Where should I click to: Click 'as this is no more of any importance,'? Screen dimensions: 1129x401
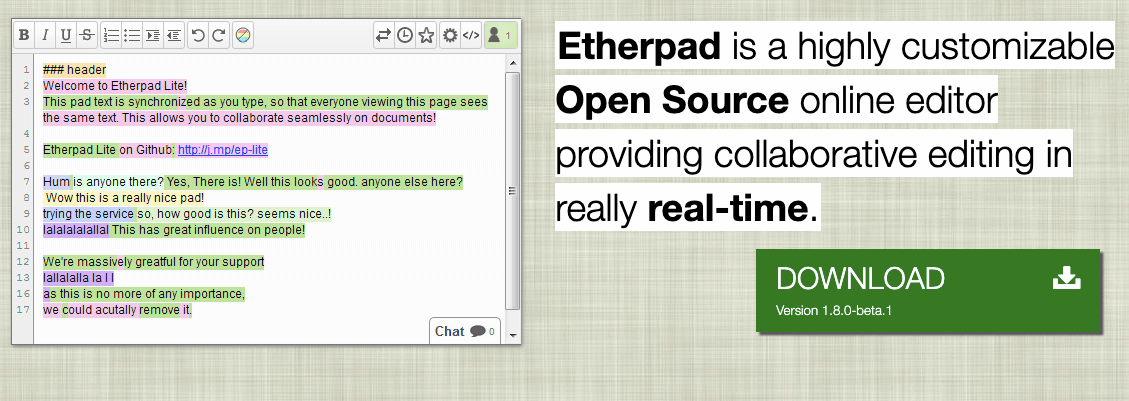(144, 294)
